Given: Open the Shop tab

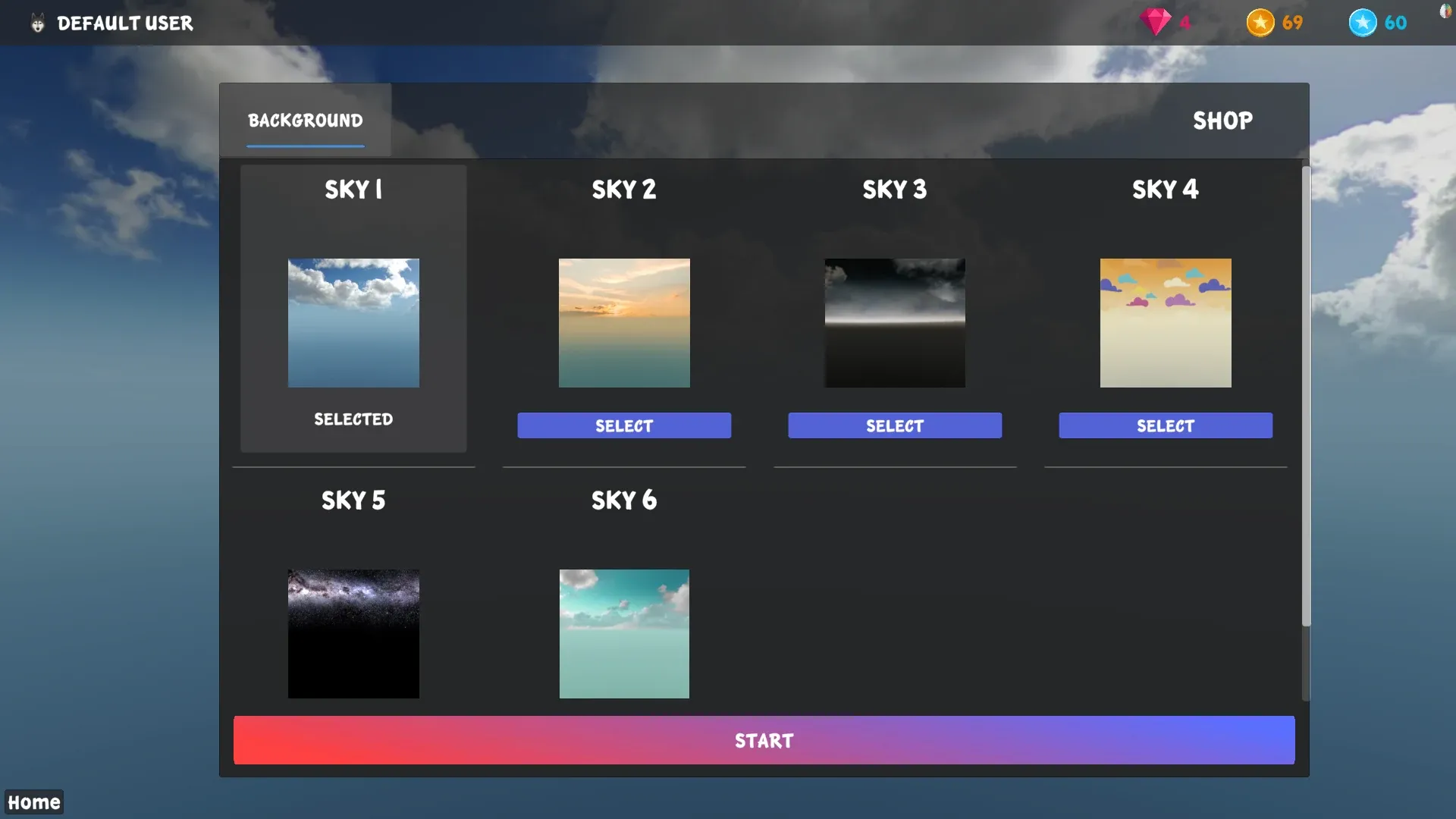Looking at the screenshot, I should pos(1222,121).
